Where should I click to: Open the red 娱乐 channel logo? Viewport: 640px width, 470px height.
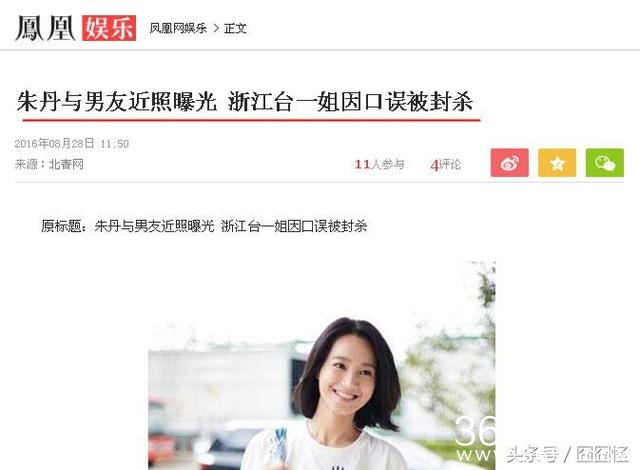(109, 28)
